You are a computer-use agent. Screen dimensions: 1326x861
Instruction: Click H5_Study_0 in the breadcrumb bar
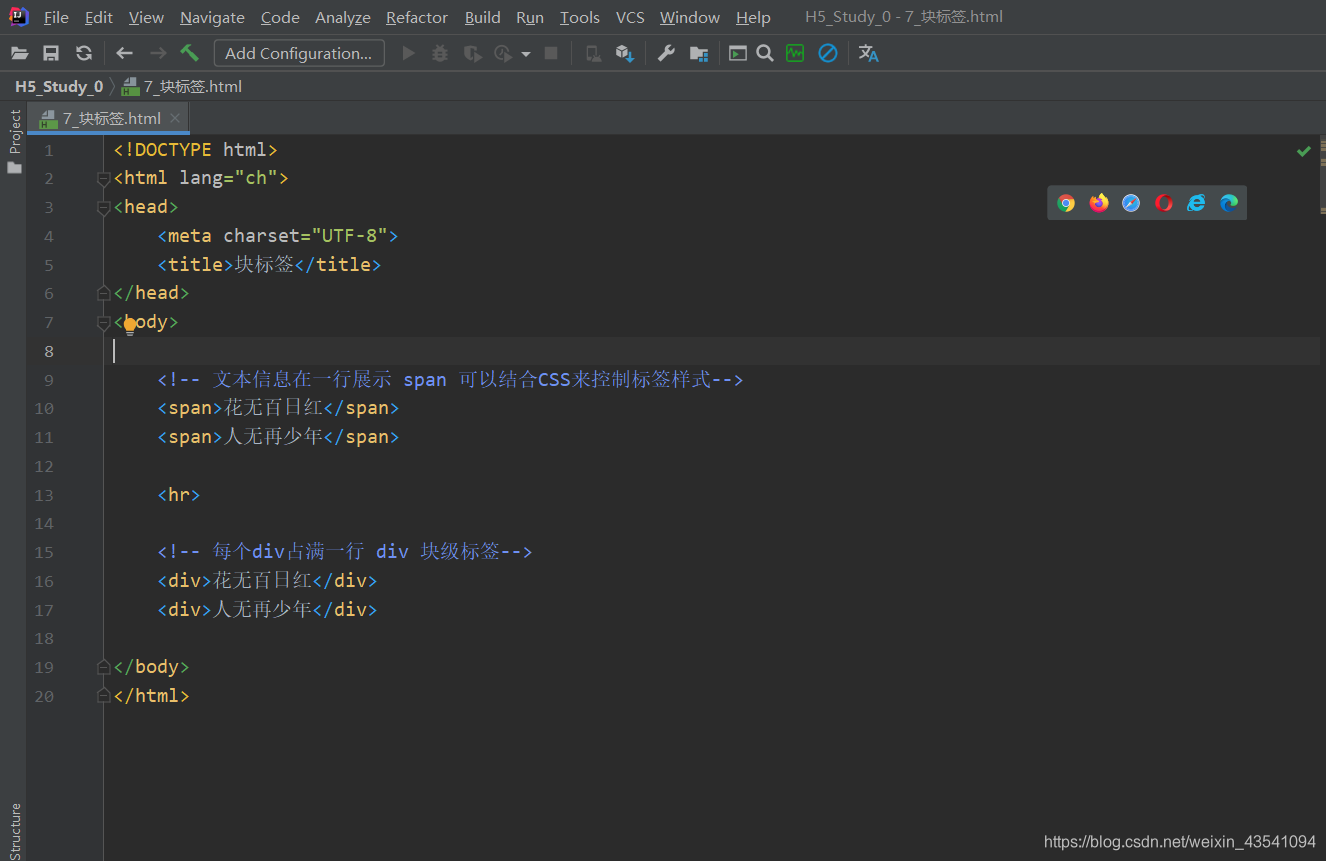[59, 86]
